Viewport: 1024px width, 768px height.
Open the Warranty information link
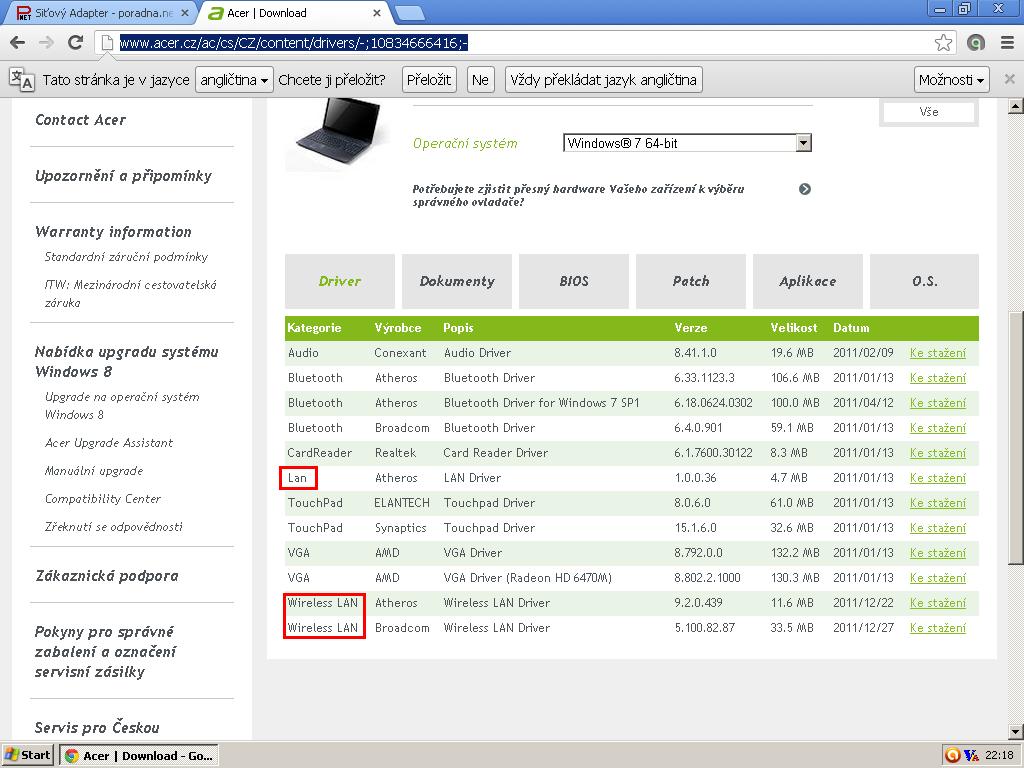113,232
